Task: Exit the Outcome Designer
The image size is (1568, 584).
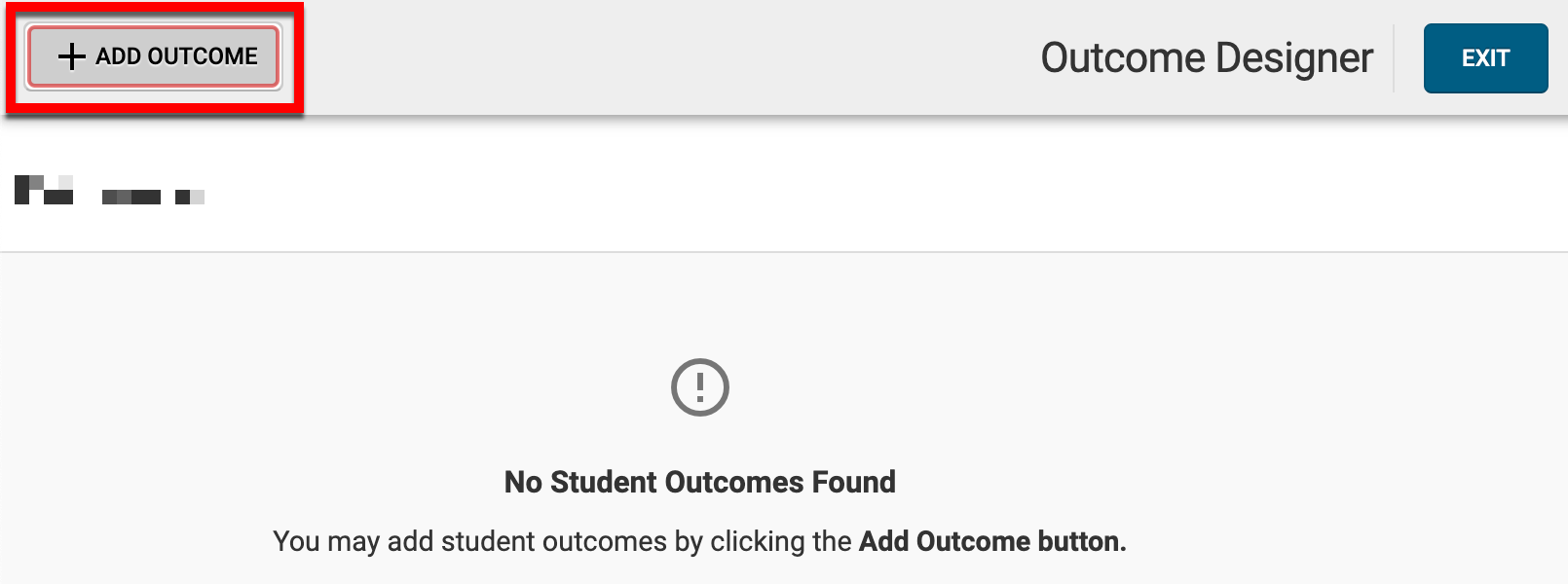Action: [1485, 58]
